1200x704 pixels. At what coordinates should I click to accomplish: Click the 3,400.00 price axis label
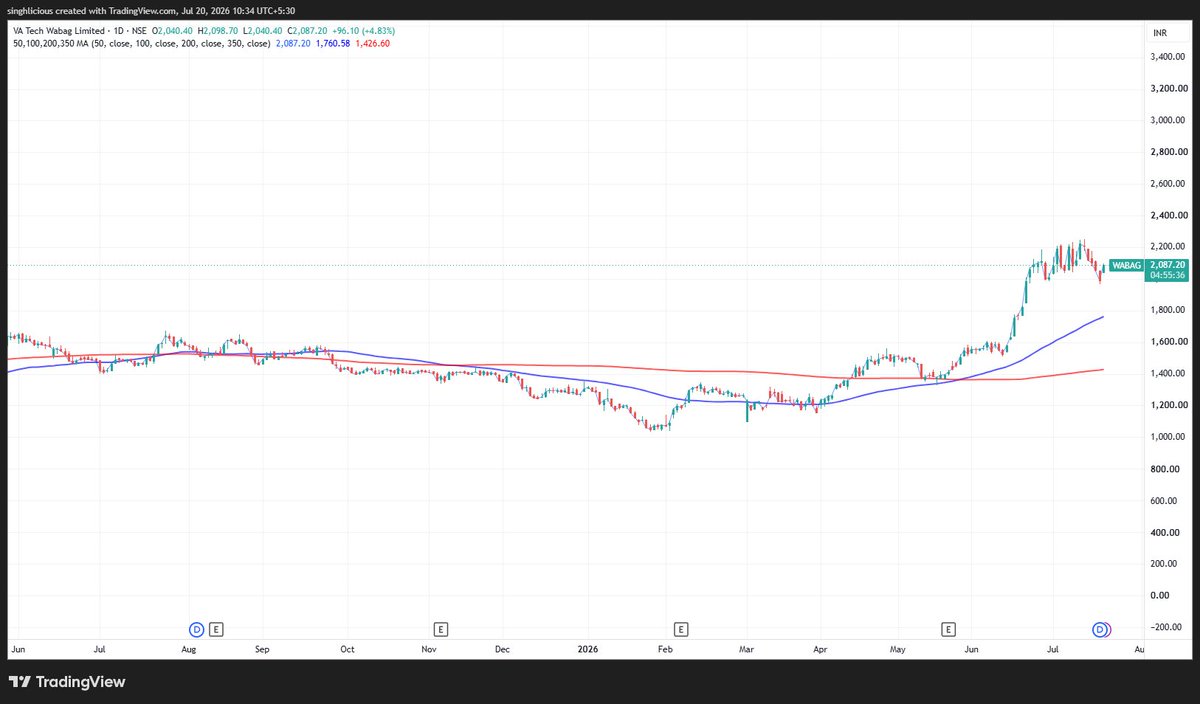[x=1169, y=57]
